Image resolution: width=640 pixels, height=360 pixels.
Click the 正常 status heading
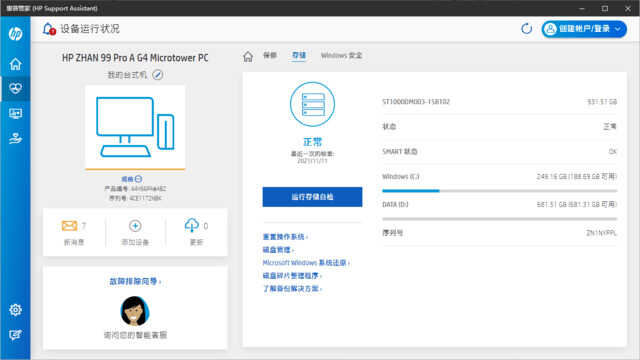point(312,142)
